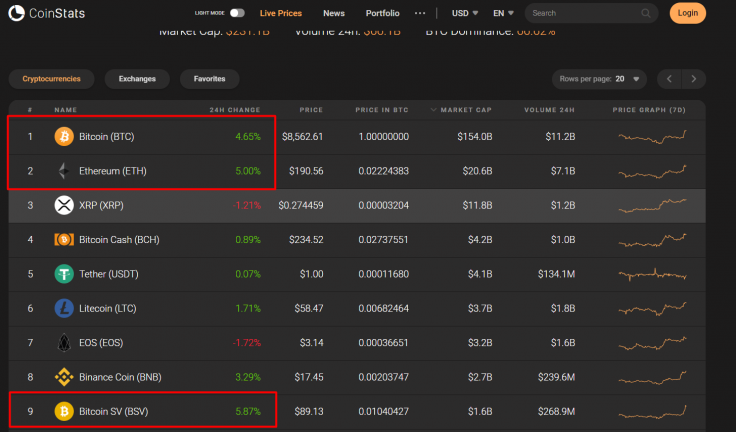Click the Bitcoin Cash (BCH) icon
This screenshot has width=736, height=432.
[x=64, y=239]
